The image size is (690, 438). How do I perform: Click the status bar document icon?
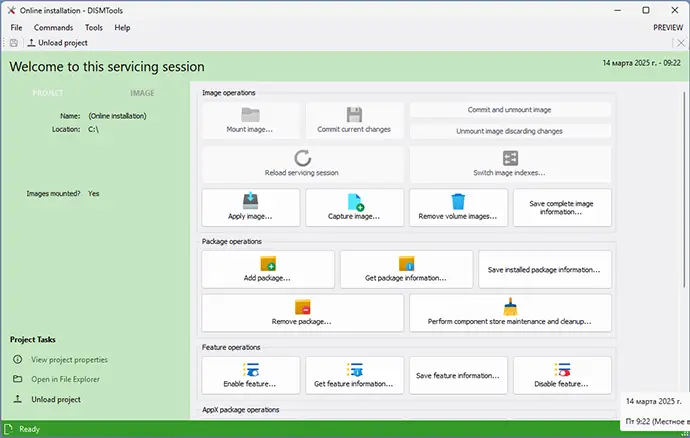pyautogui.click(x=8, y=429)
